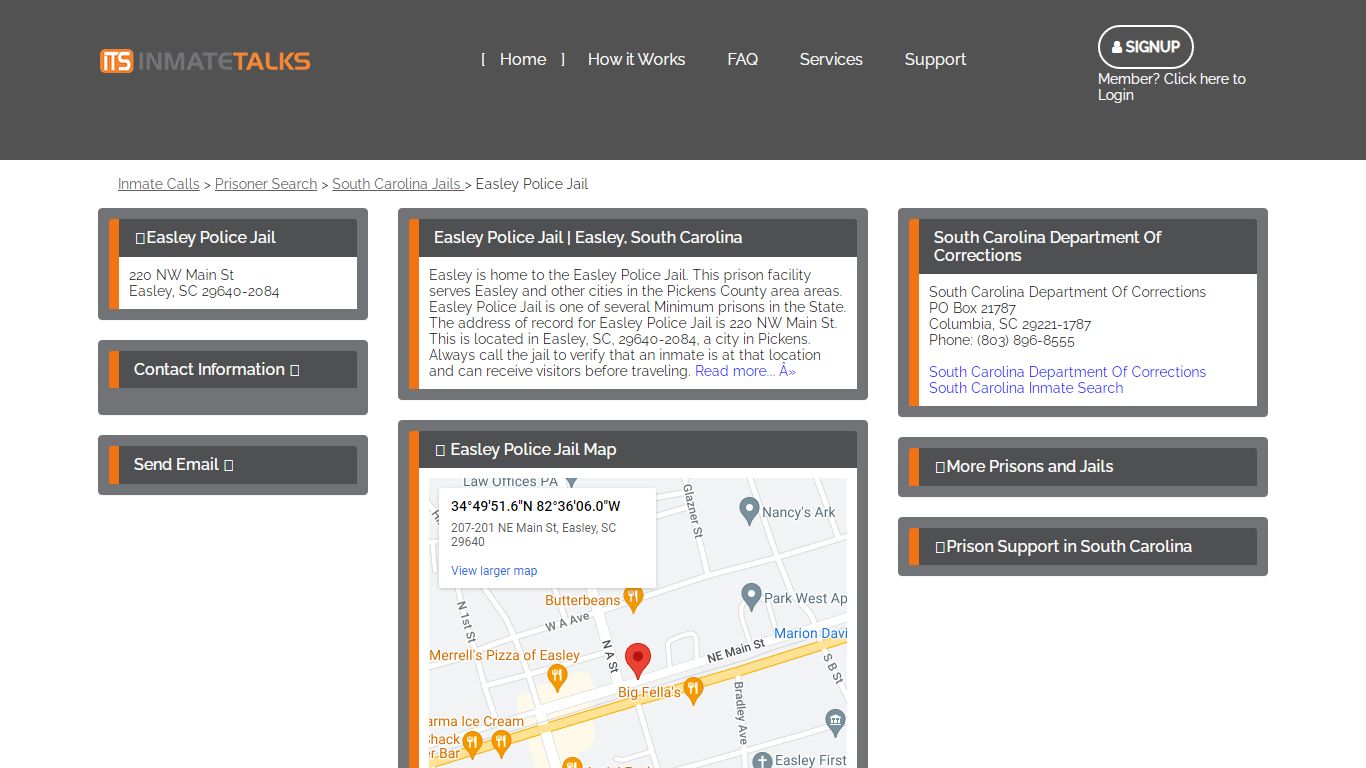This screenshot has height=768, width=1366.
Task: Expand Prison Support in South Carolina panel
Action: click(x=1083, y=546)
